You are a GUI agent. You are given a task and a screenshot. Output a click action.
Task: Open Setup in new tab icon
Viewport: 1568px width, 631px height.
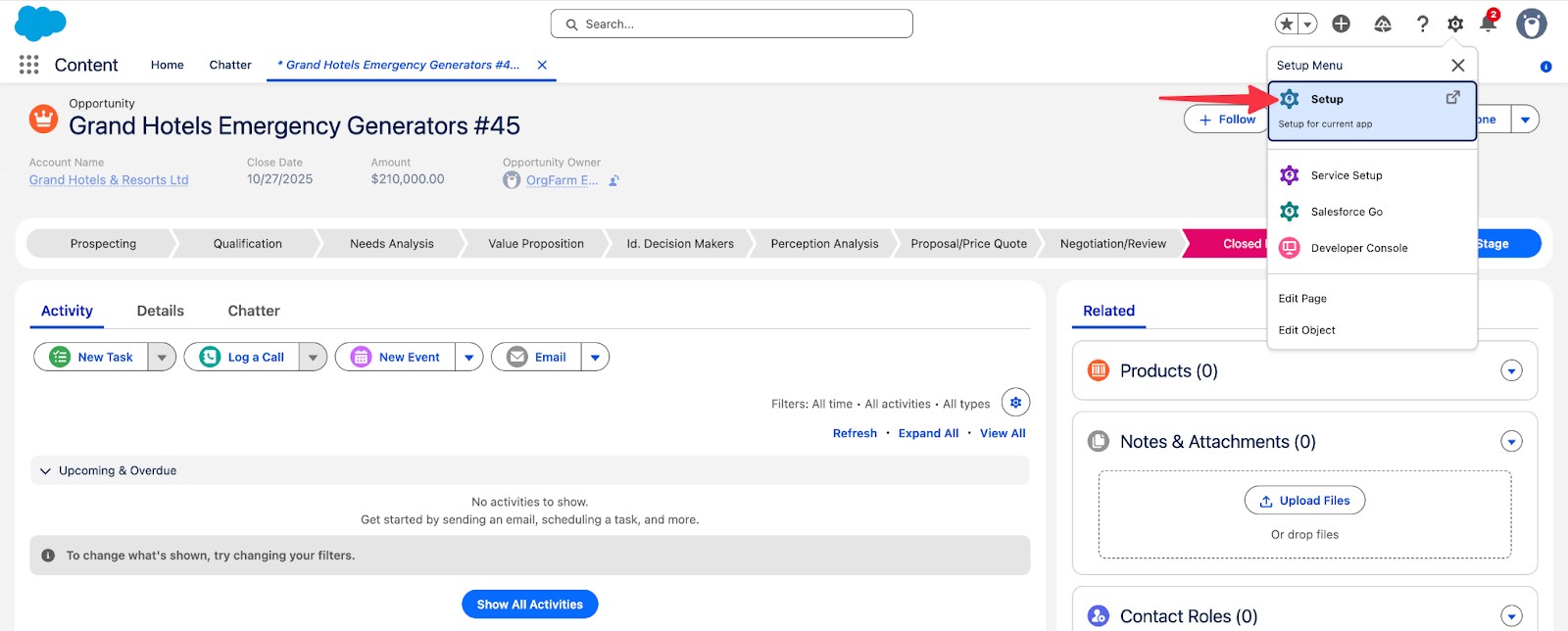(1453, 97)
